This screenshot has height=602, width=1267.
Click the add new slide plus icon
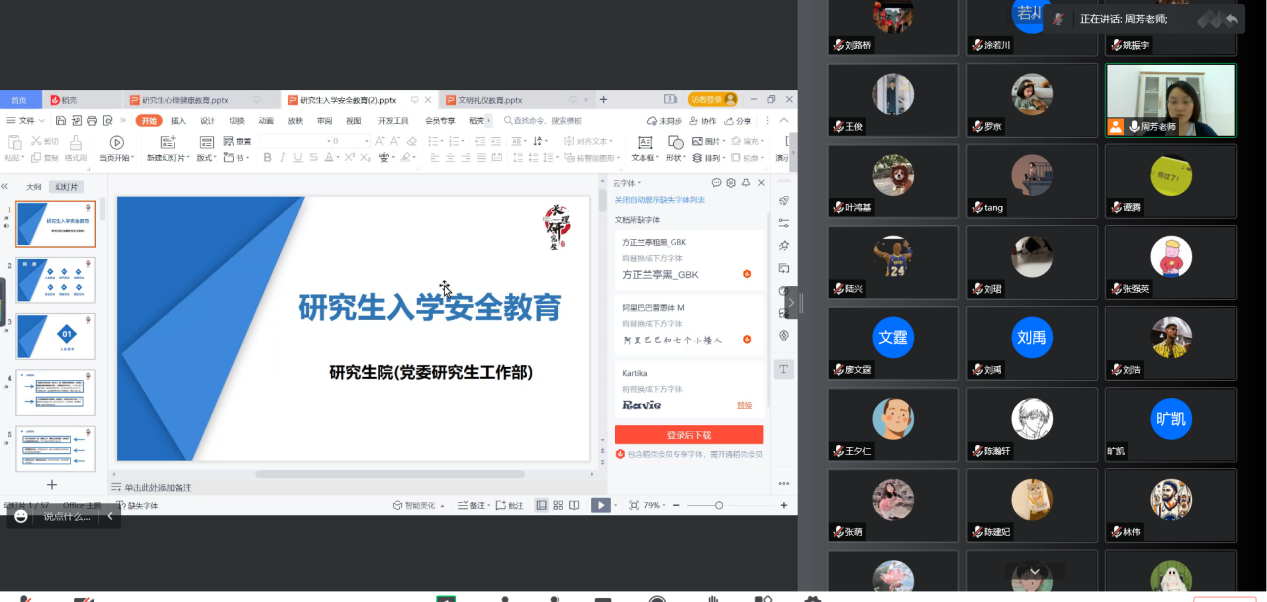point(52,484)
